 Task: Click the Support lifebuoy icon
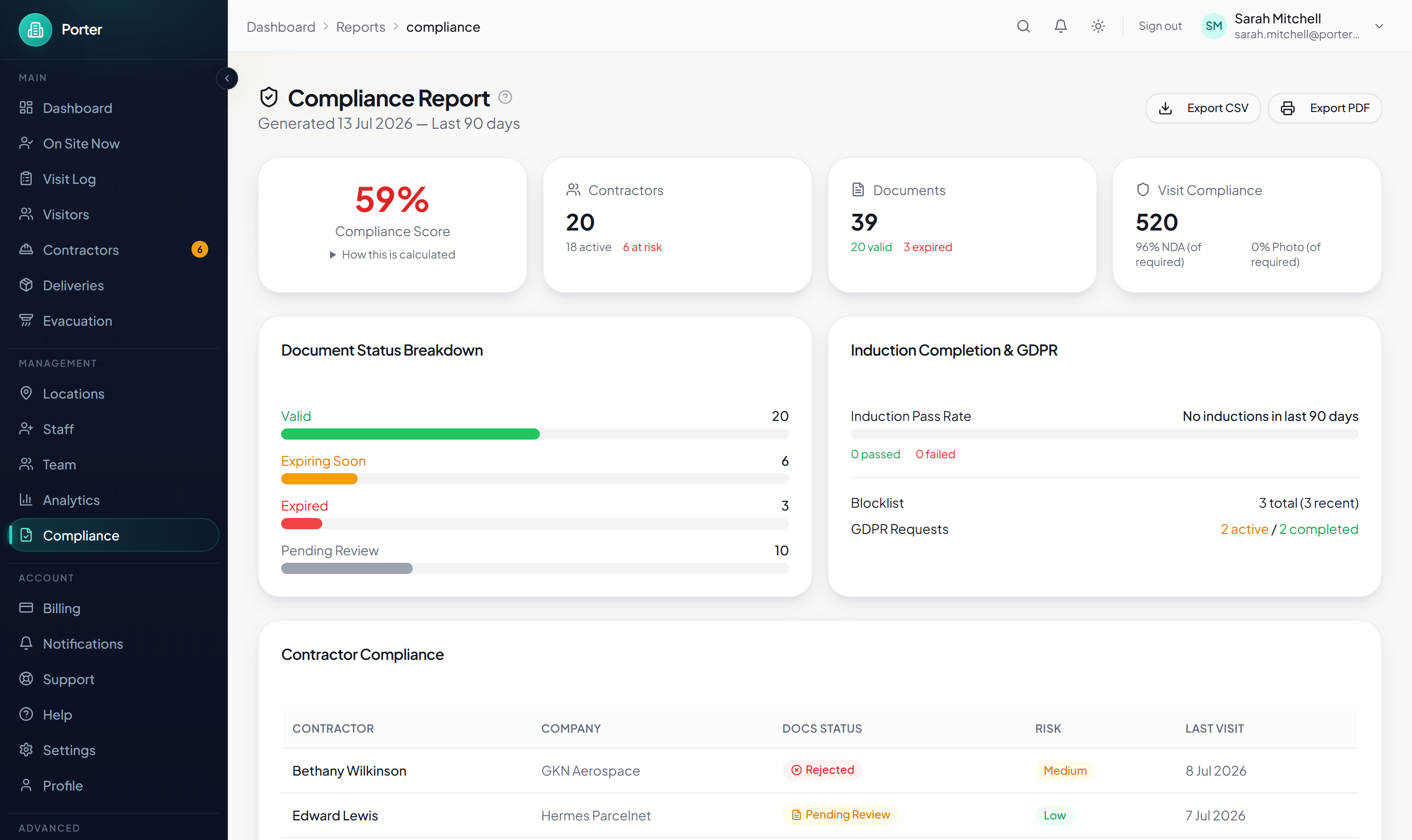pyautogui.click(x=26, y=679)
